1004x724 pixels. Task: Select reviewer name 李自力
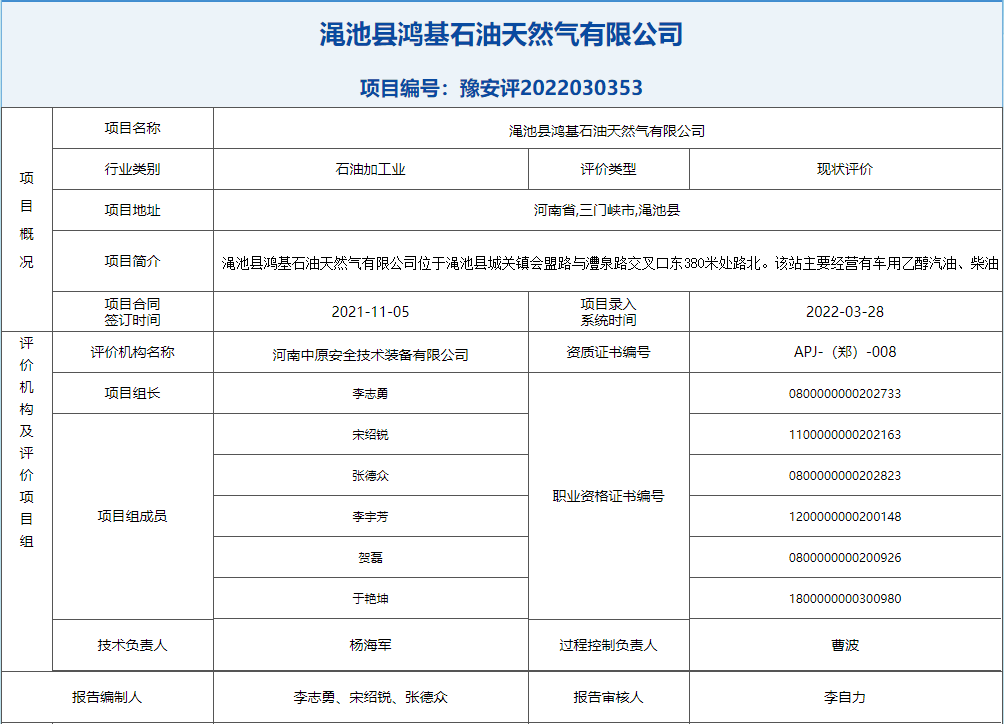point(845,697)
